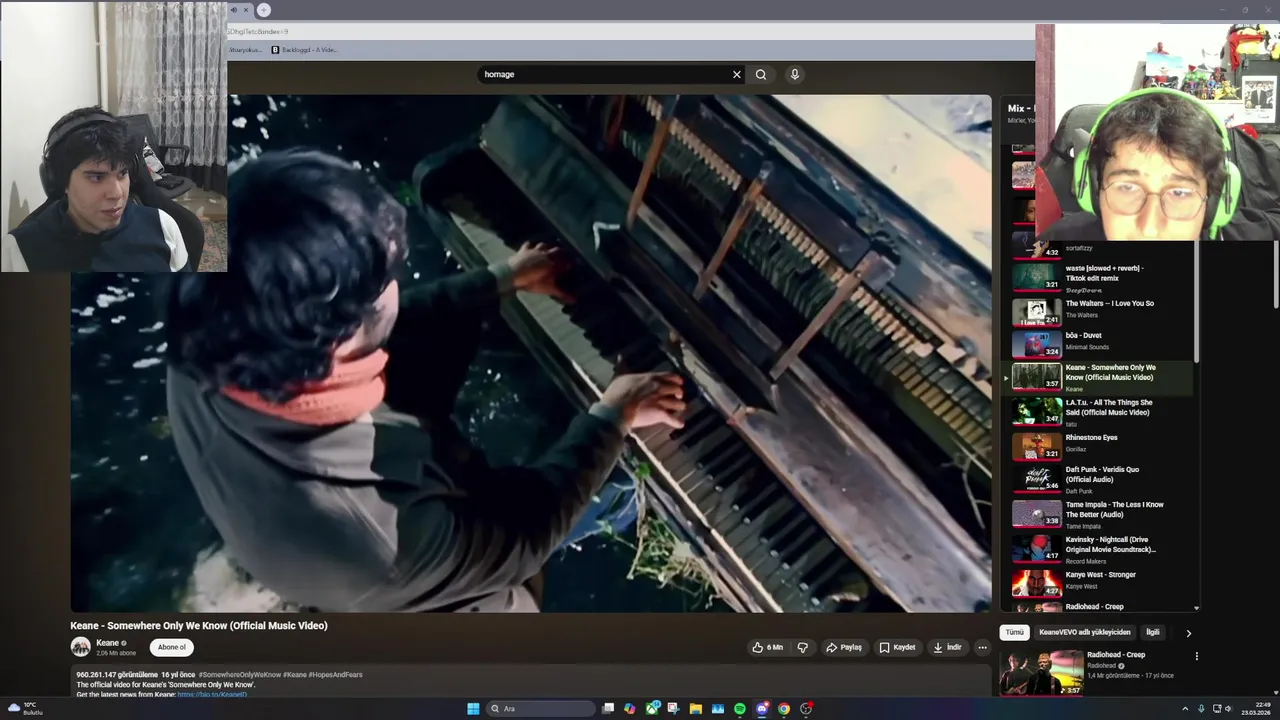
Task: Share the video via Paylaş
Action: (844, 647)
